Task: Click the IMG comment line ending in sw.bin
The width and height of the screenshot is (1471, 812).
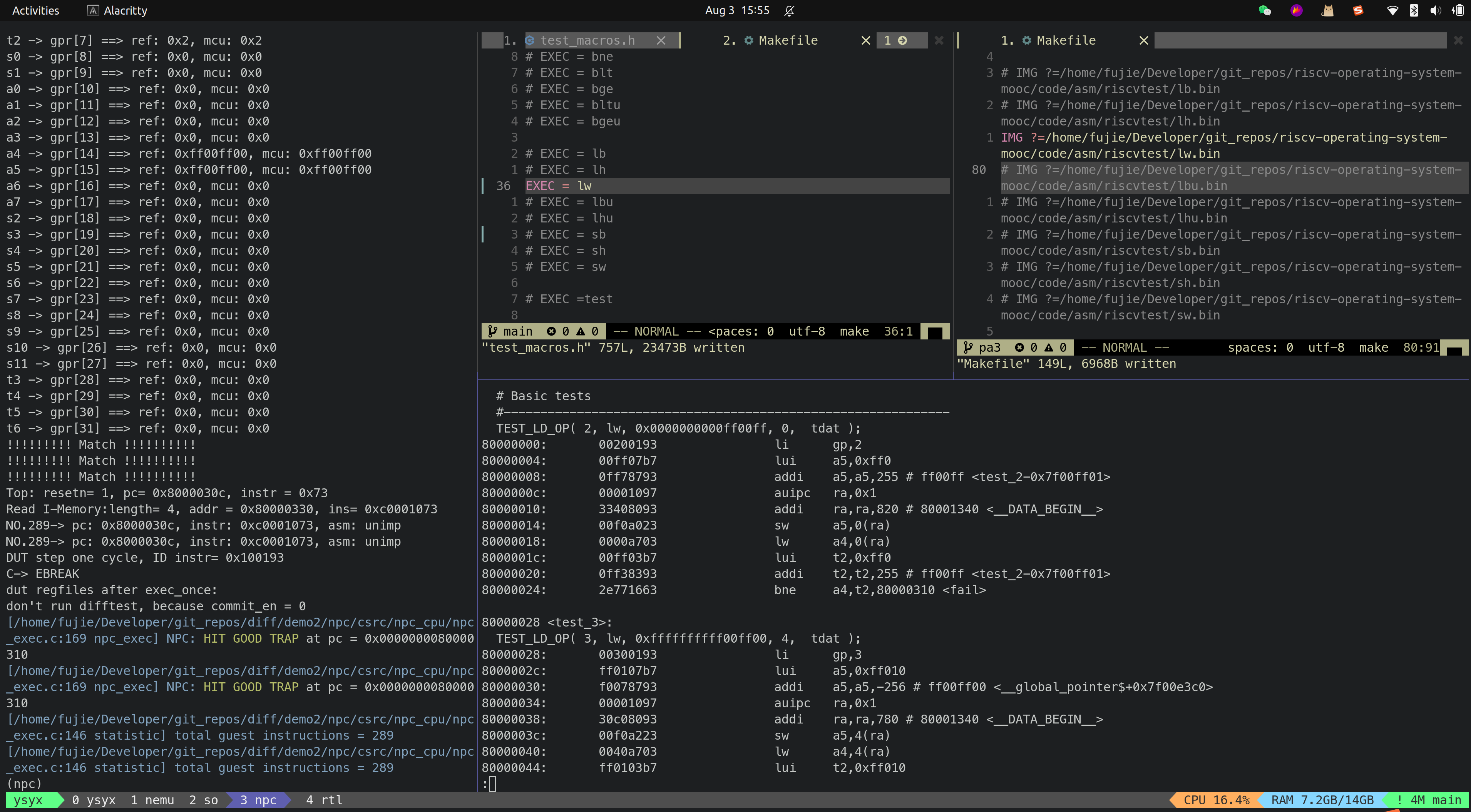Action: pos(1231,307)
